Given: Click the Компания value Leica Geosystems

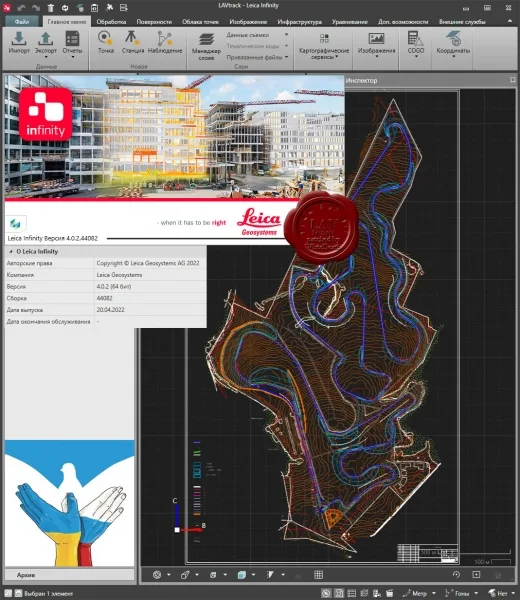Looking at the screenshot, I should 119,275.
